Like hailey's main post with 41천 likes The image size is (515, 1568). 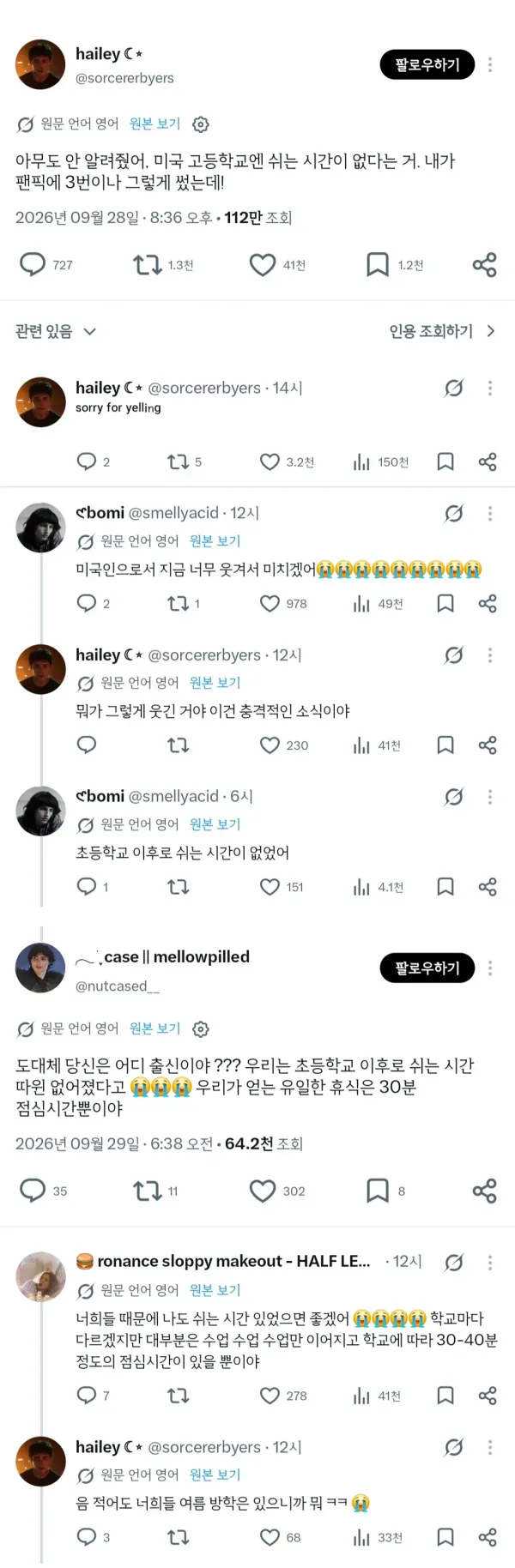point(263,265)
